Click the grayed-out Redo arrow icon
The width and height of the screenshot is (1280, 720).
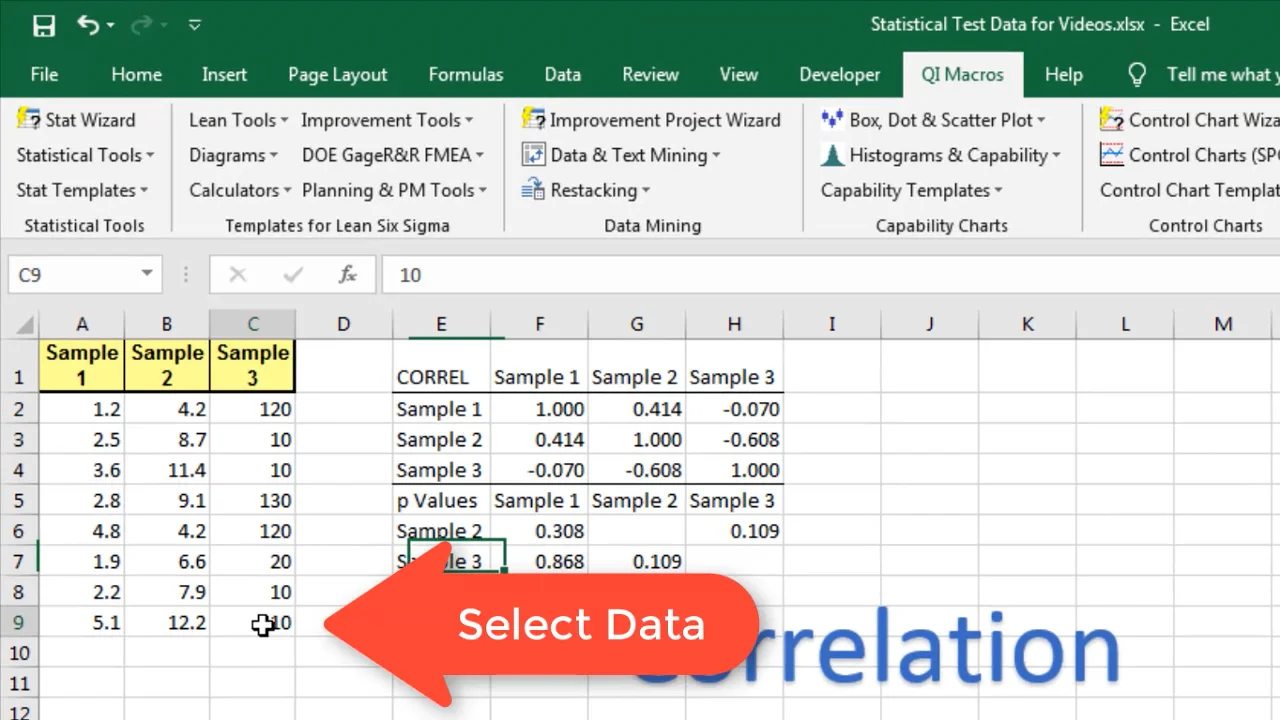[x=142, y=25]
